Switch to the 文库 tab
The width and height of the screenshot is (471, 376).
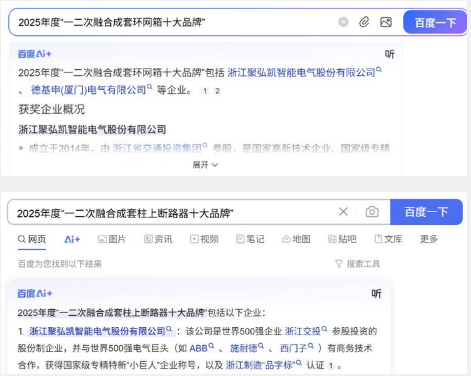(388, 239)
